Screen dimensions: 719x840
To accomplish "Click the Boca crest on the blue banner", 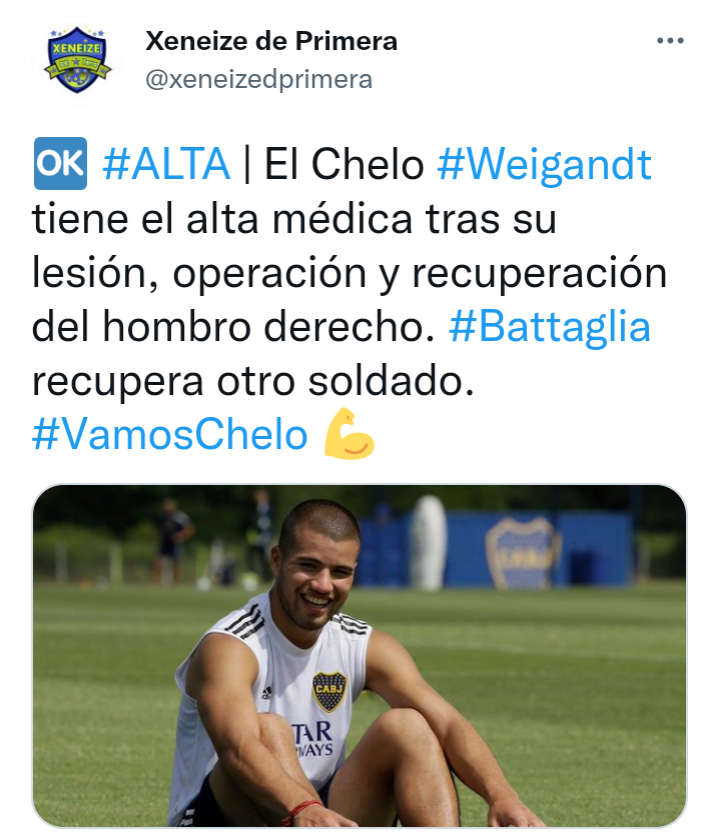I will pos(522,552).
